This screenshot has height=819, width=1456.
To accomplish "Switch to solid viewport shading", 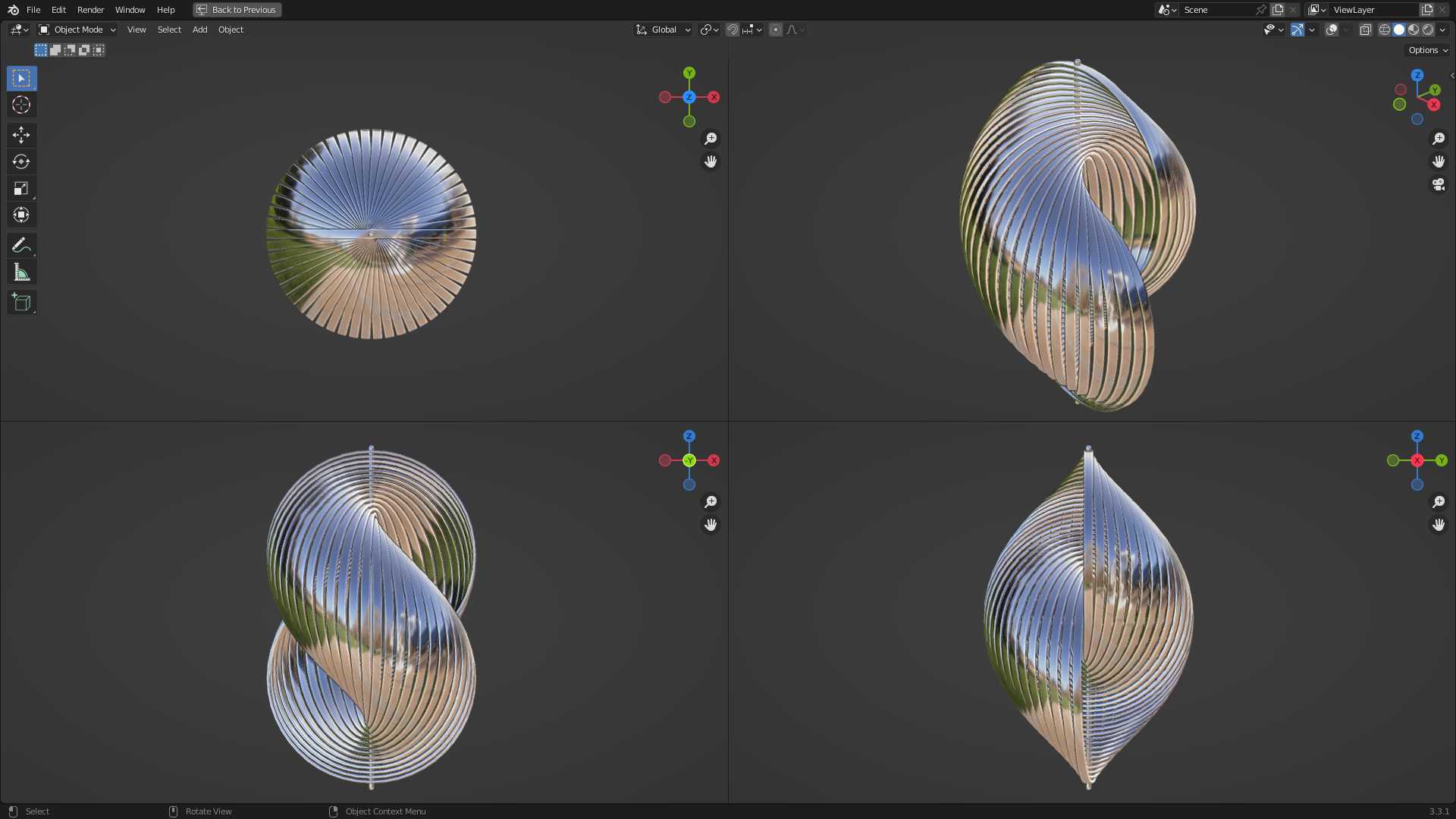I will click(x=1399, y=30).
